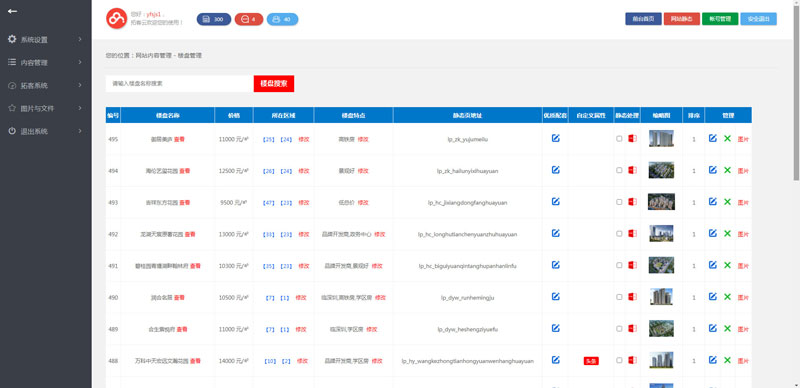800x388 pixels.
Task: Expand 内容管理 sidebar chevron
Action: tap(80, 62)
